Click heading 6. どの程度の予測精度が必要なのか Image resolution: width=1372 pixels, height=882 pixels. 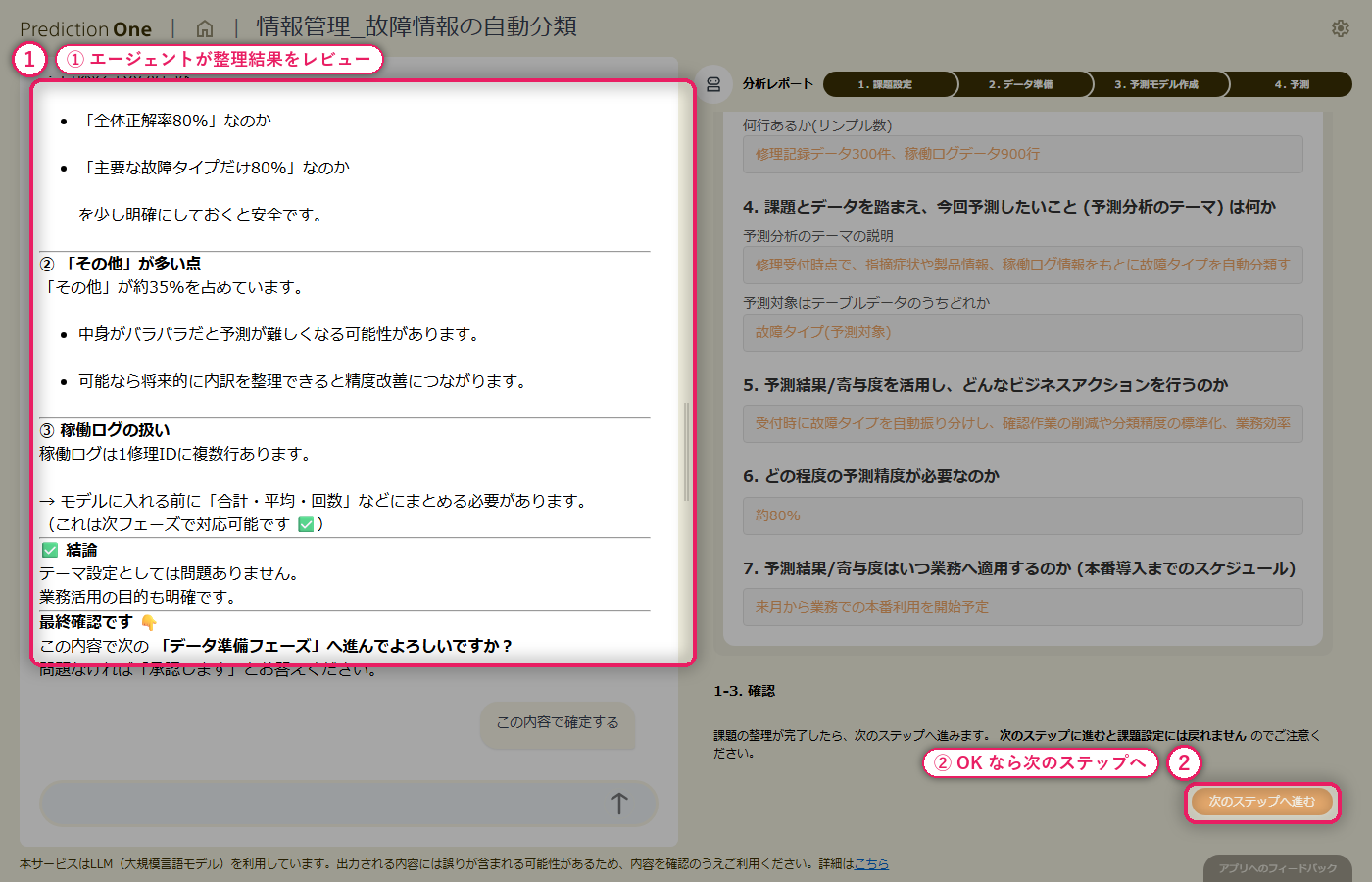870,476
